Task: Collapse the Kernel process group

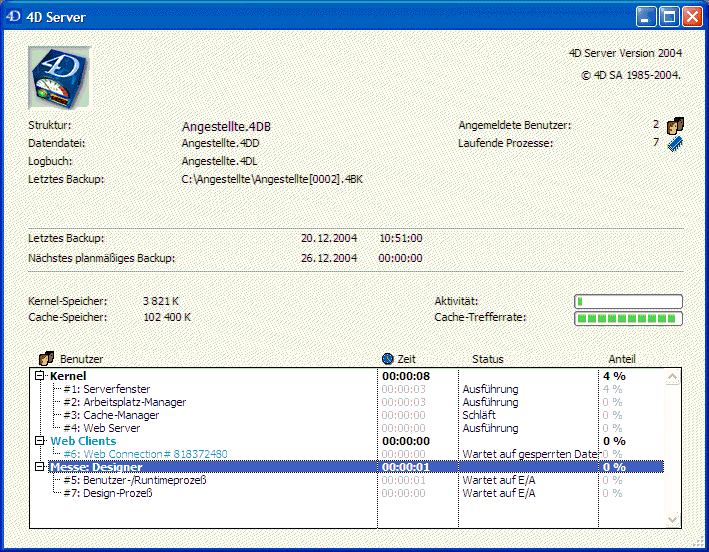Action: (x=40, y=376)
